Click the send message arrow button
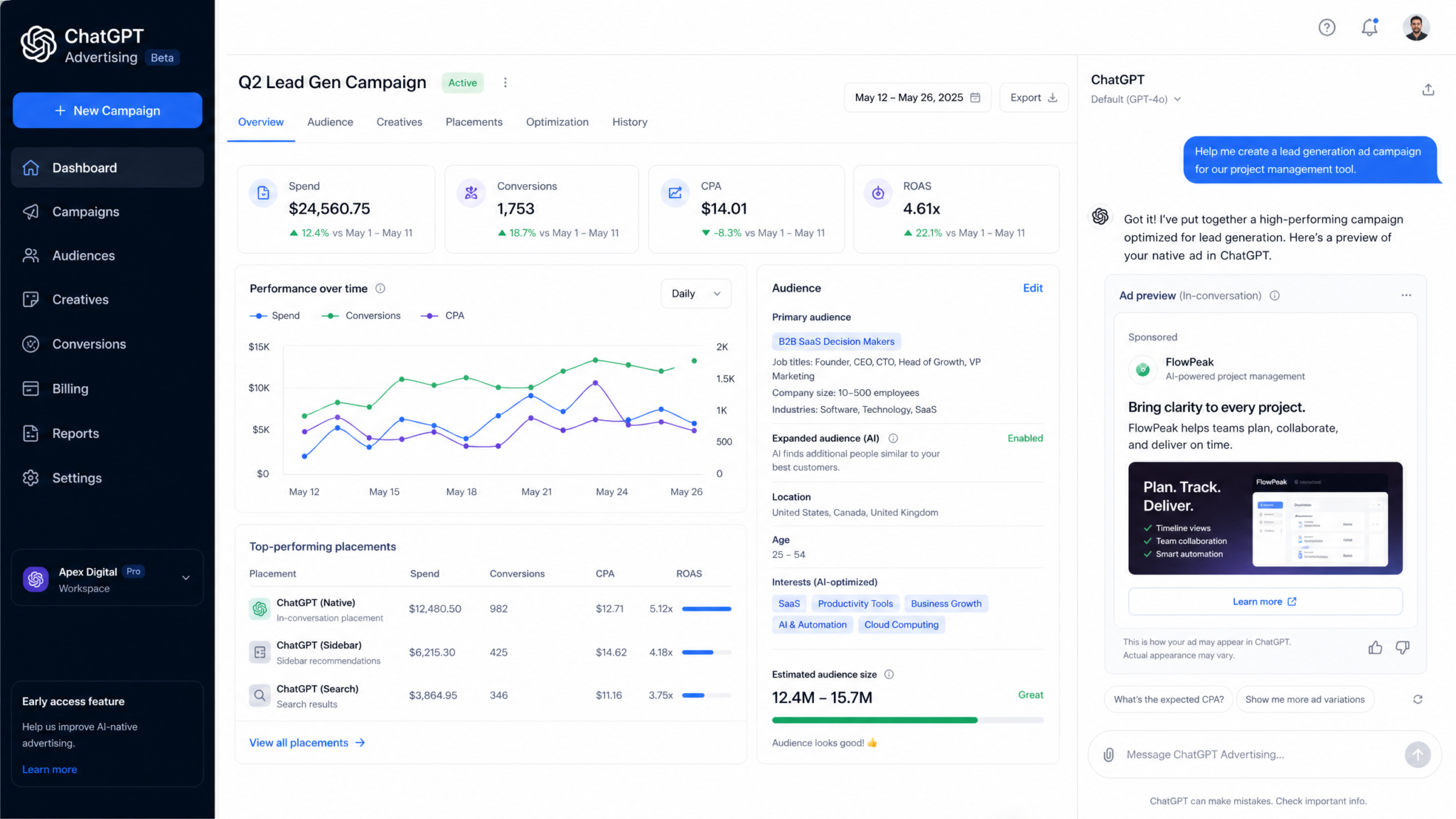This screenshot has height=819, width=1456. [1417, 754]
